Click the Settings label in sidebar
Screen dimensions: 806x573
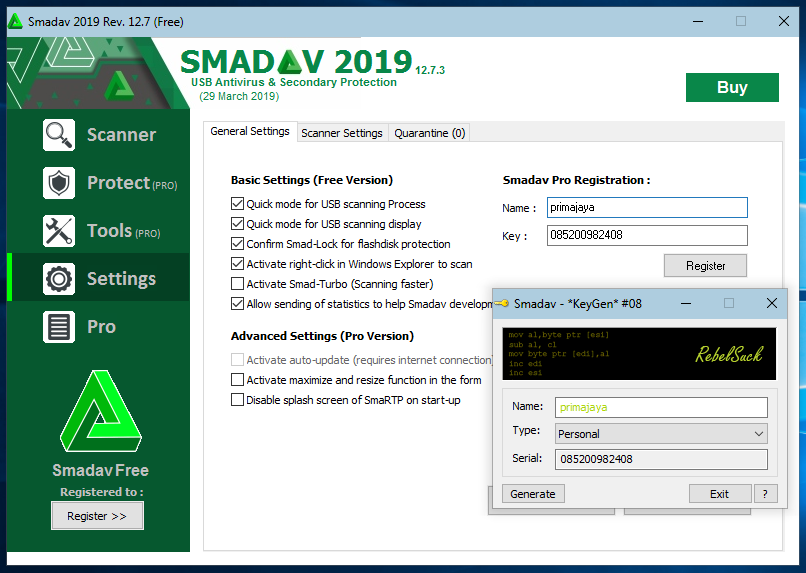(x=121, y=279)
